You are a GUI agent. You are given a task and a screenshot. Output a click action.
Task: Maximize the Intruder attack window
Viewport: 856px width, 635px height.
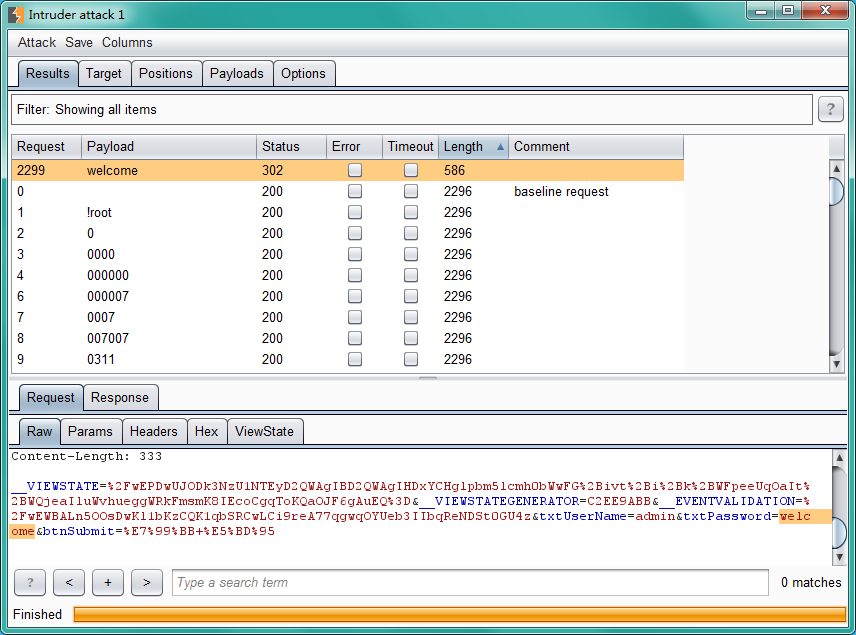click(x=788, y=10)
